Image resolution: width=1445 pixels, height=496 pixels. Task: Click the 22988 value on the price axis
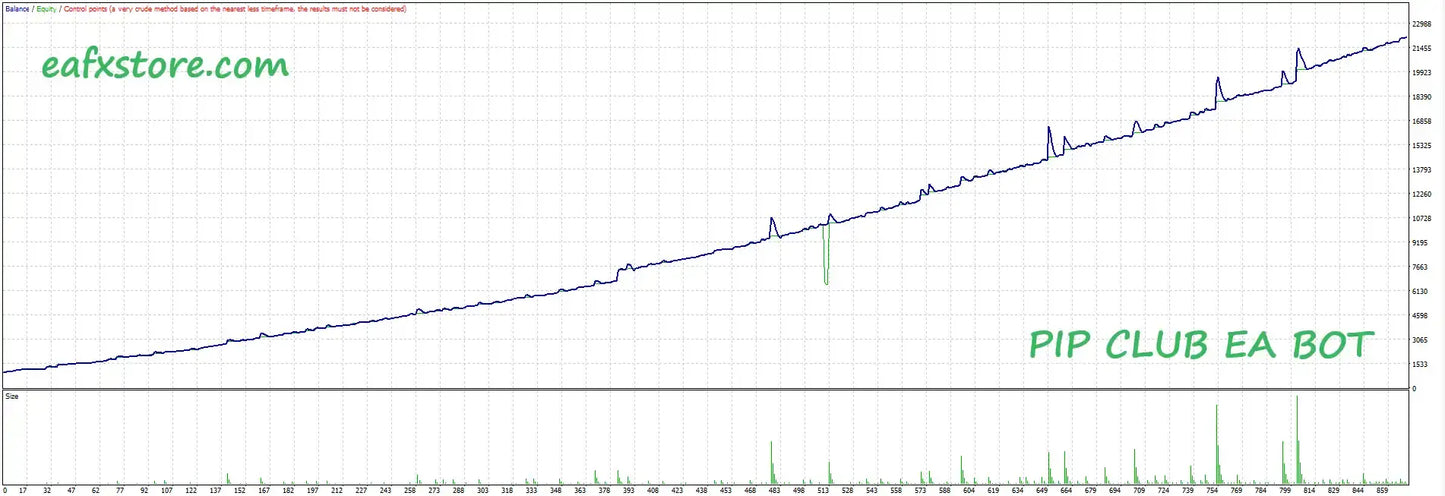(x=1422, y=24)
